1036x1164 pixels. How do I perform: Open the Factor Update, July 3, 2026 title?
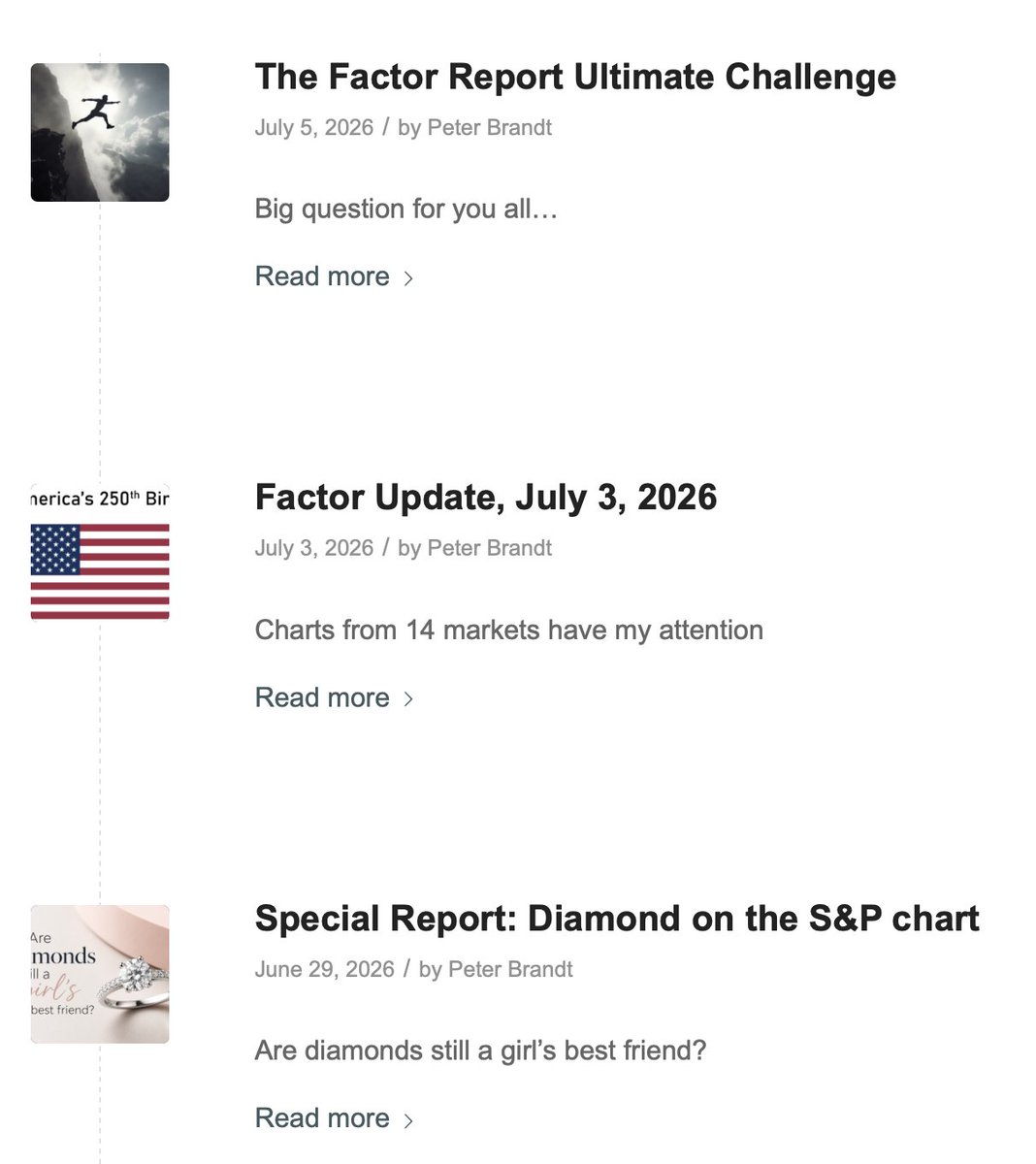pyautogui.click(x=486, y=498)
